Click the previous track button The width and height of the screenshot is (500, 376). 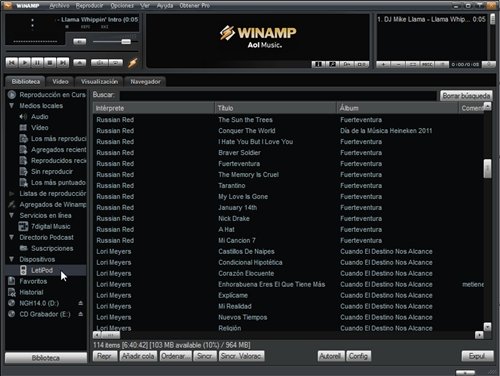coord(12,62)
